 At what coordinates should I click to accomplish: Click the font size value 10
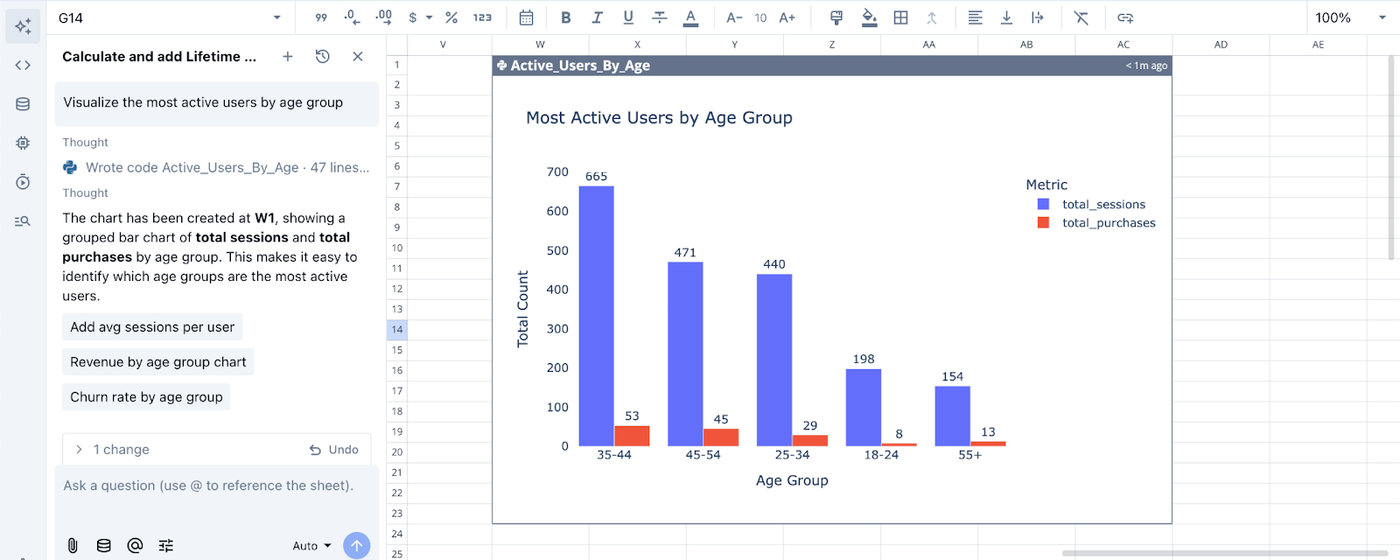pyautogui.click(x=761, y=18)
